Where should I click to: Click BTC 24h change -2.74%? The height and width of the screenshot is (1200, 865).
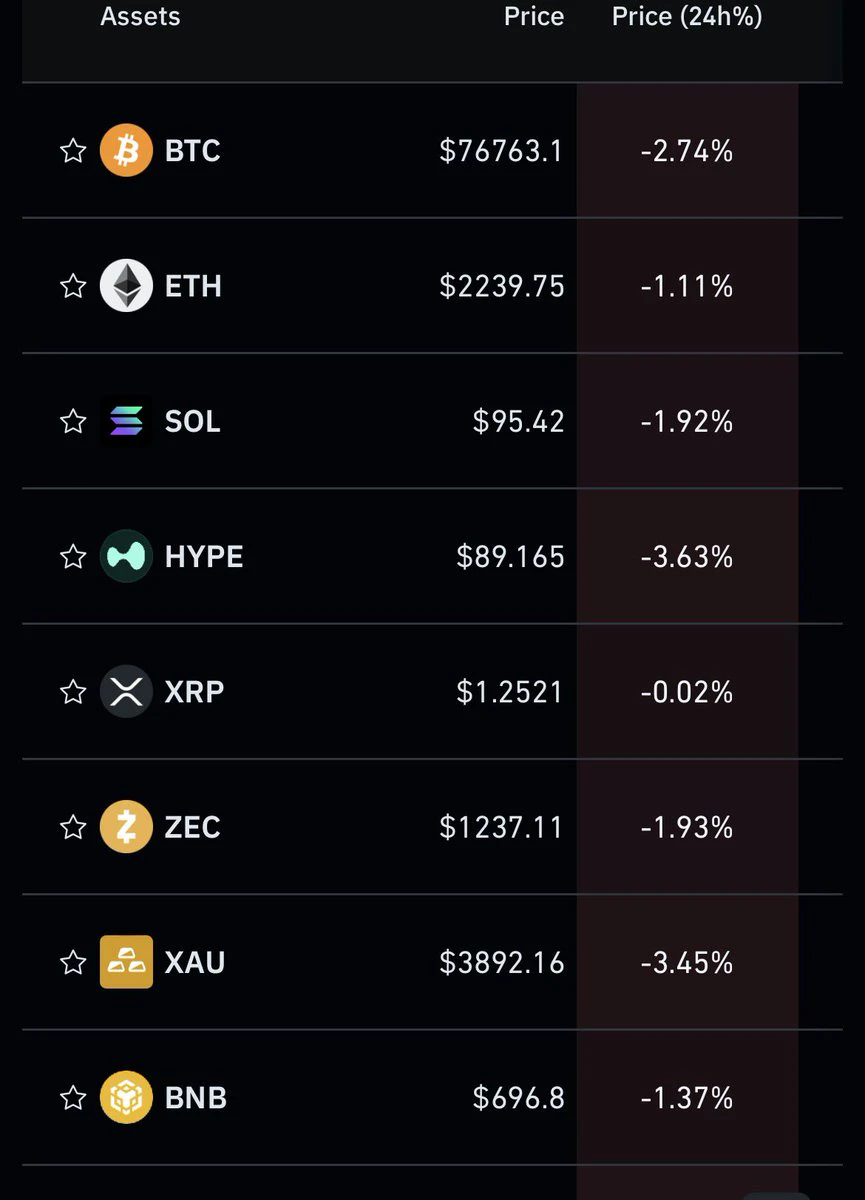[687, 151]
